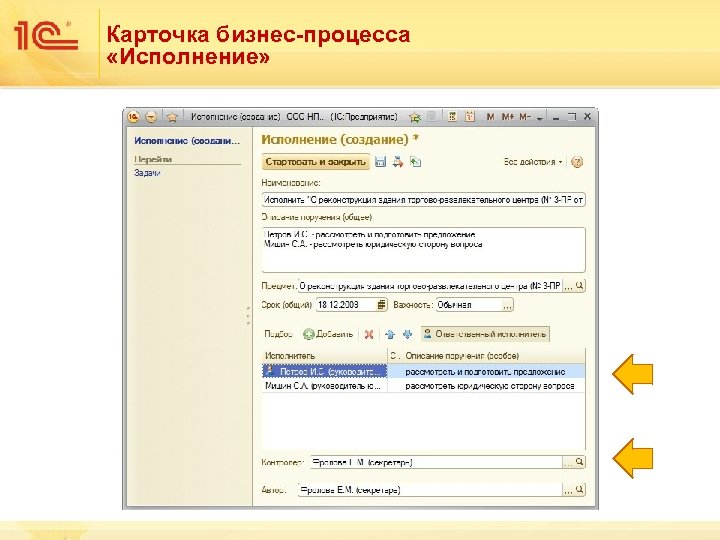Open the 1C main menu icon
This screenshot has width=720, height=540.
point(133,117)
